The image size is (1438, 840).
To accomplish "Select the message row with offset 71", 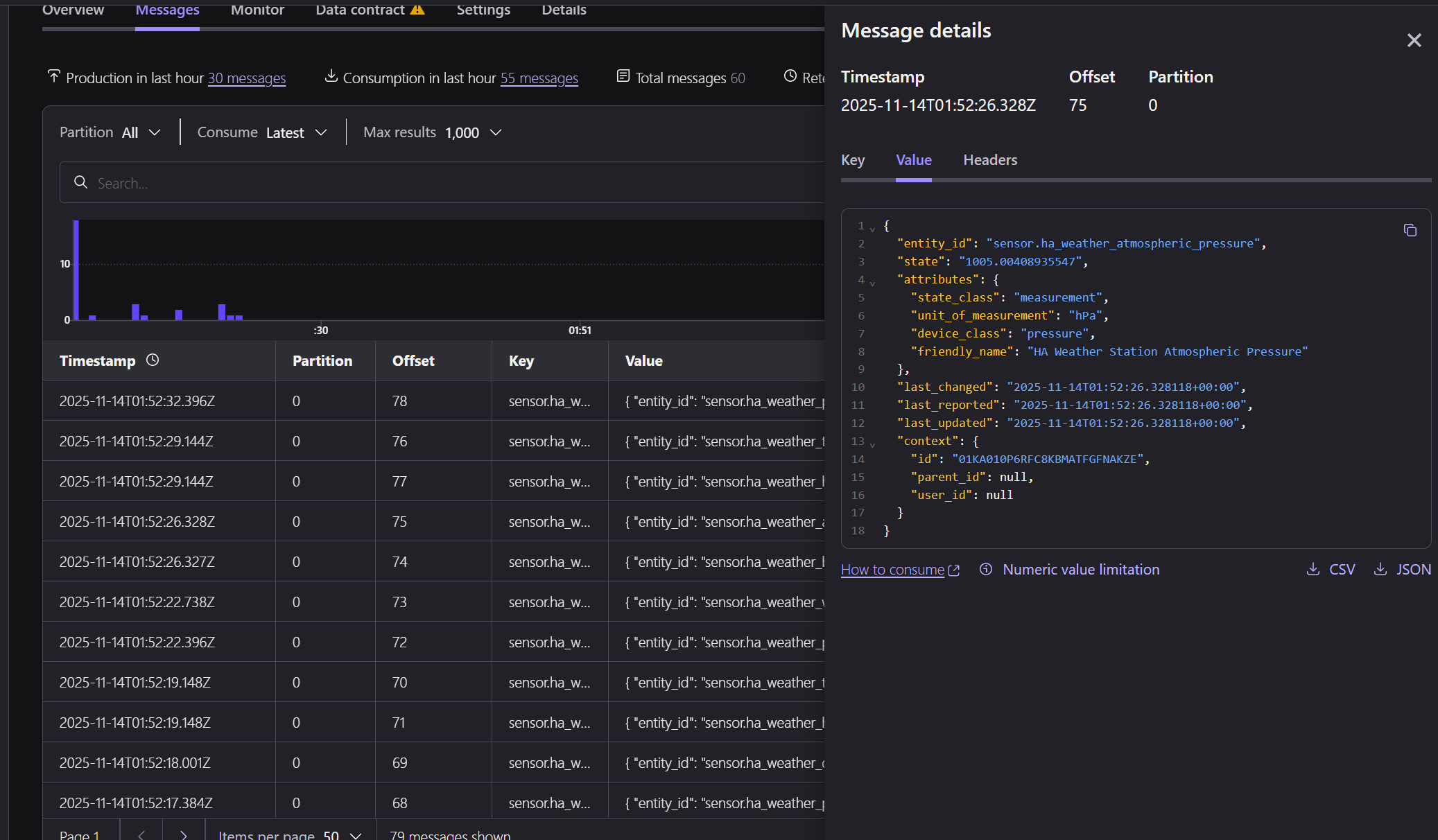I will point(433,722).
